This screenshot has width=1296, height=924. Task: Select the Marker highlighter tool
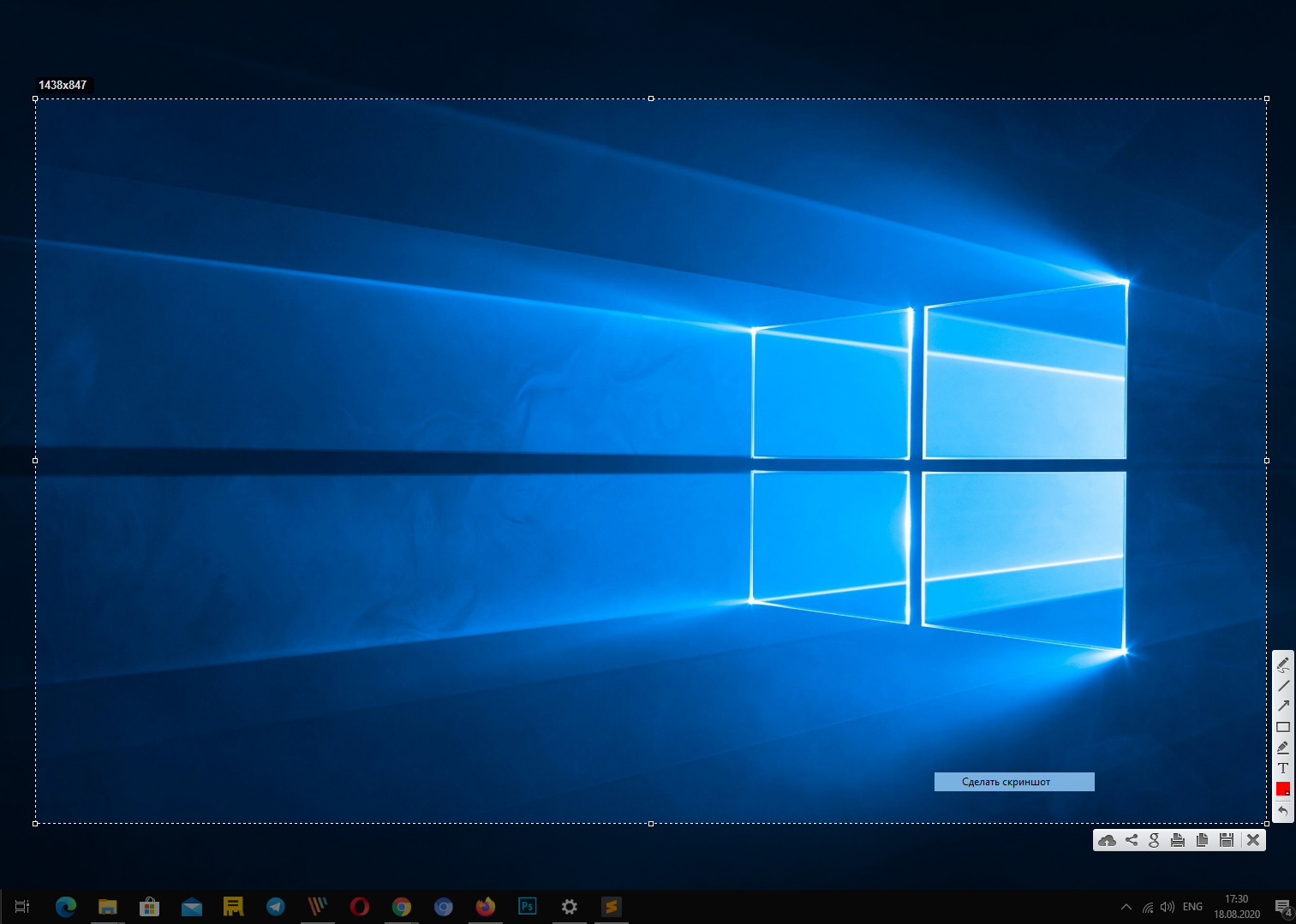point(1282,748)
